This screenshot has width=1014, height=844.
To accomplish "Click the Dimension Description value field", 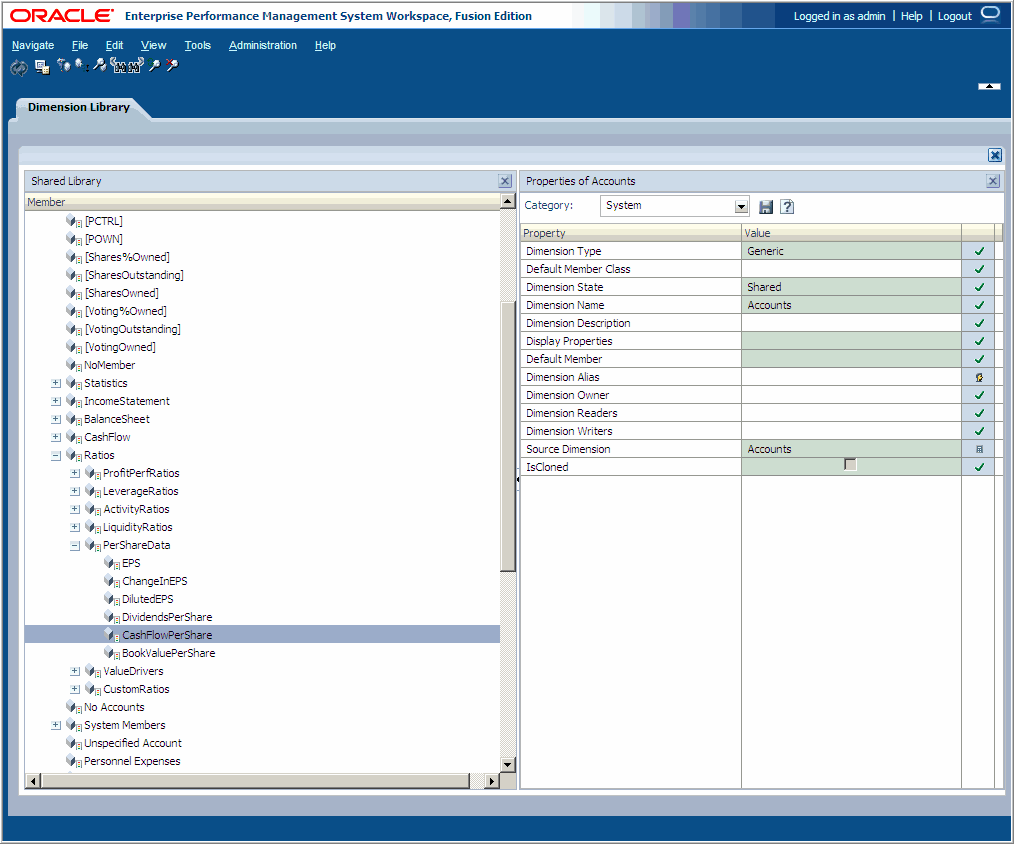I will pos(851,323).
